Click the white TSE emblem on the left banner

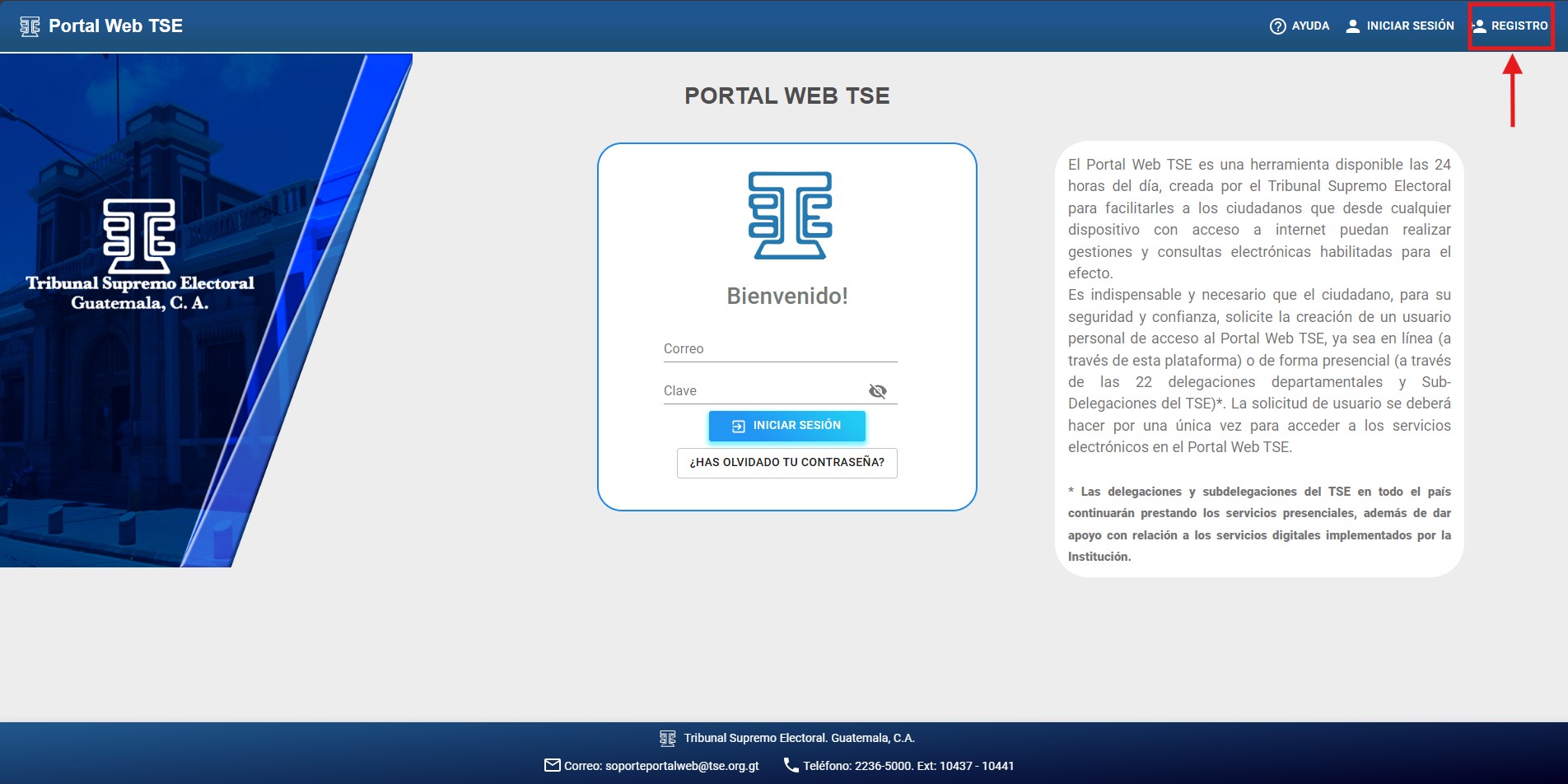pos(139,236)
